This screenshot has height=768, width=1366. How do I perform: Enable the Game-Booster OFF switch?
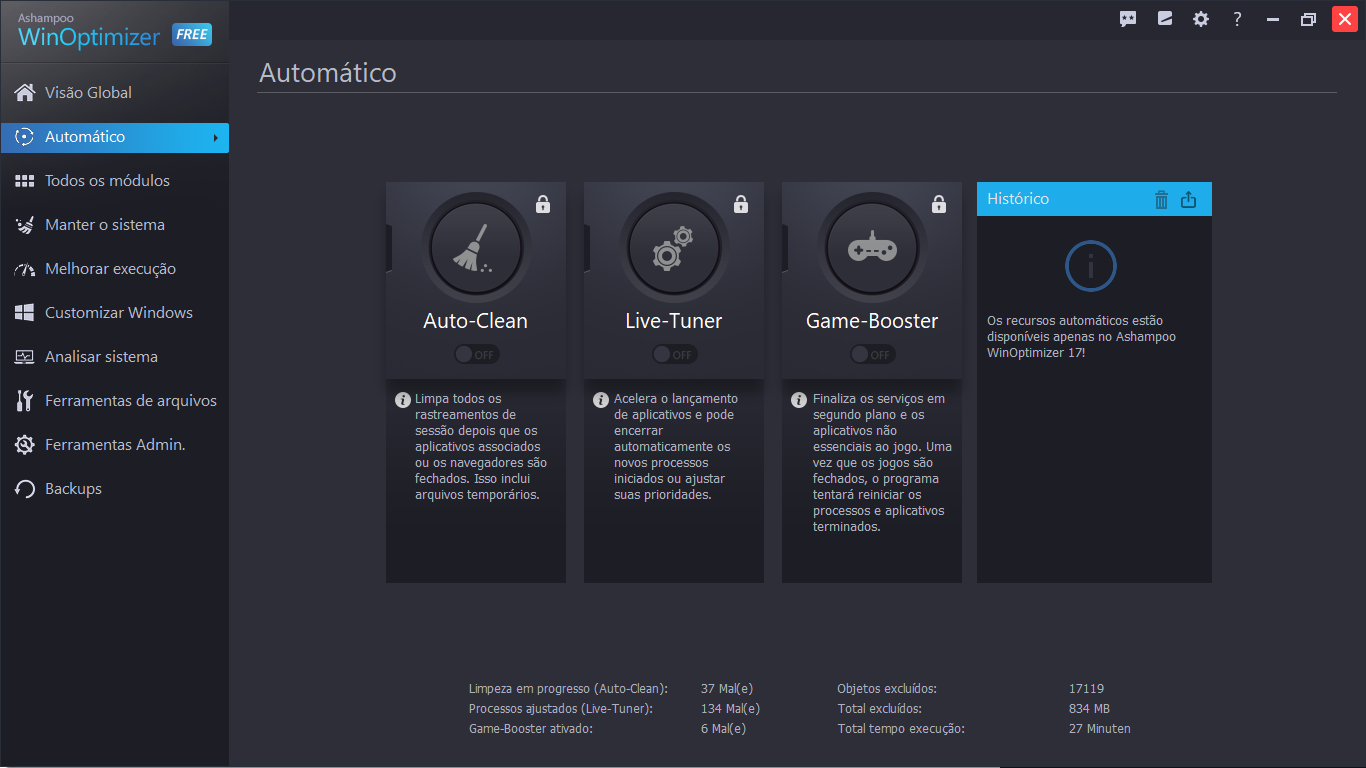coord(872,354)
